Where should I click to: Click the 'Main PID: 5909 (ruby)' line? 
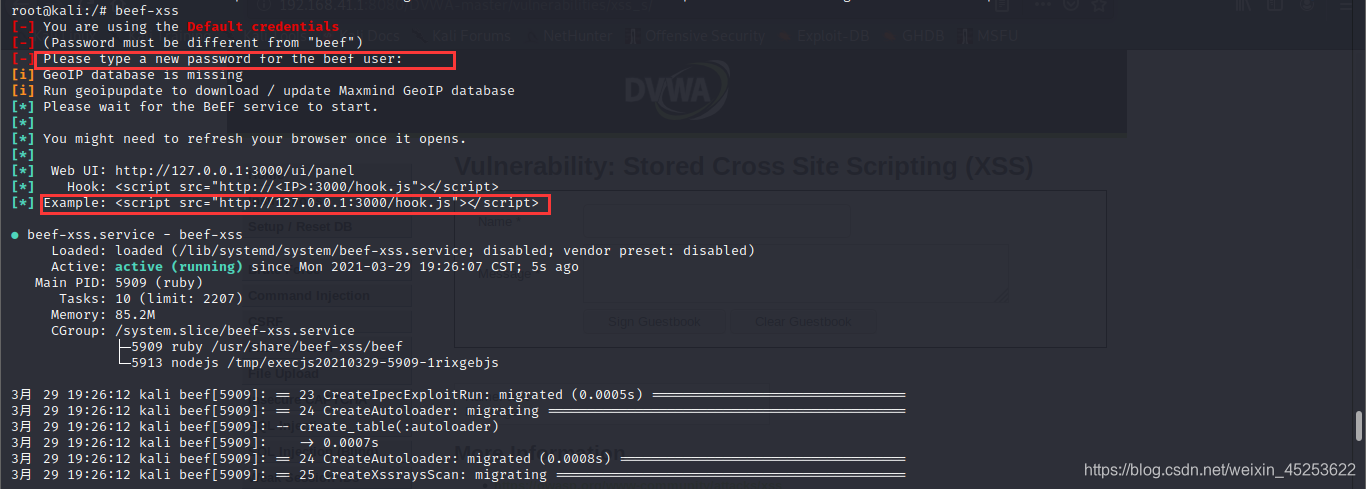pyautogui.click(x=118, y=283)
